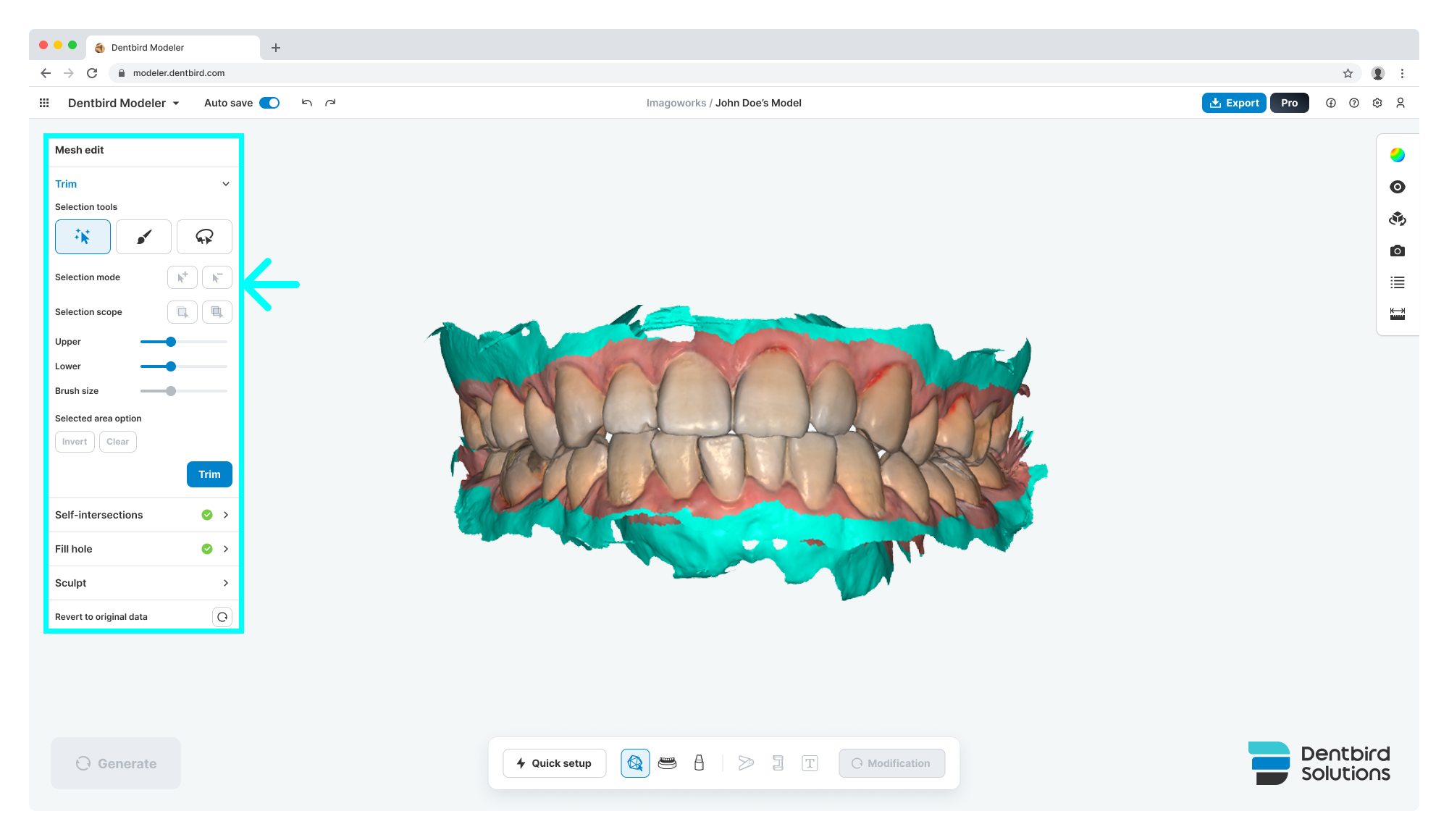This screenshot has width=1449, height=840.
Task: Open the Fill hole section
Action: tap(226, 549)
